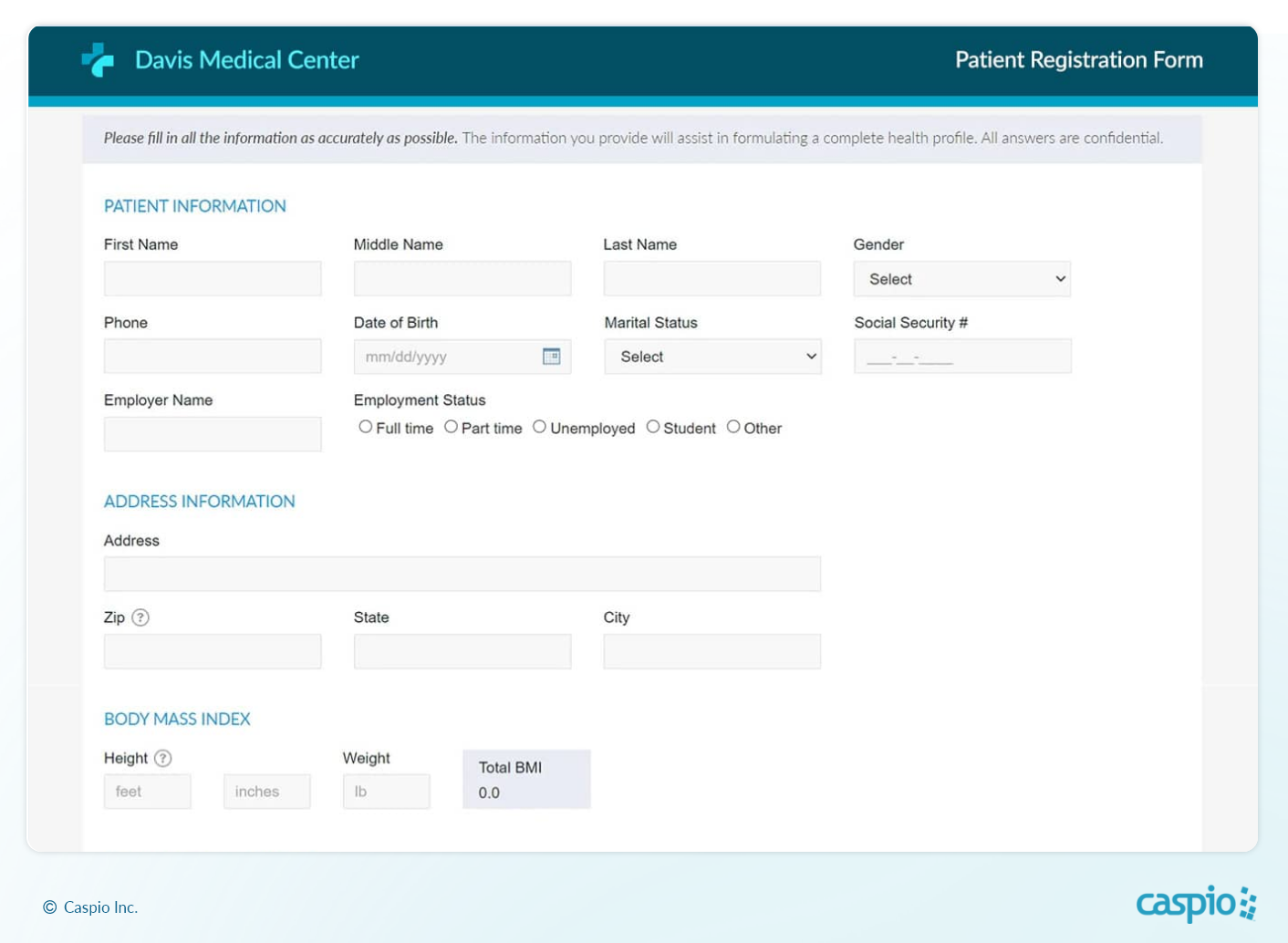Click the Zip help question mark icon
This screenshot has height=943, width=1288.
click(x=140, y=617)
